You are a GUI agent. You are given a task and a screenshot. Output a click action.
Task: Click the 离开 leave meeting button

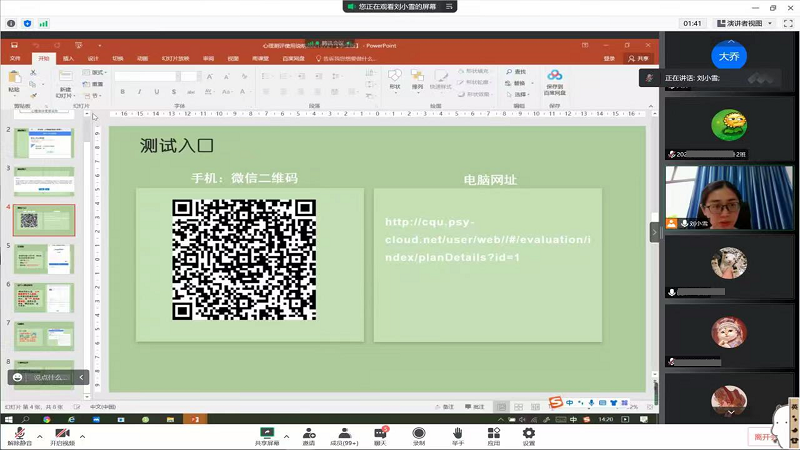point(764,437)
